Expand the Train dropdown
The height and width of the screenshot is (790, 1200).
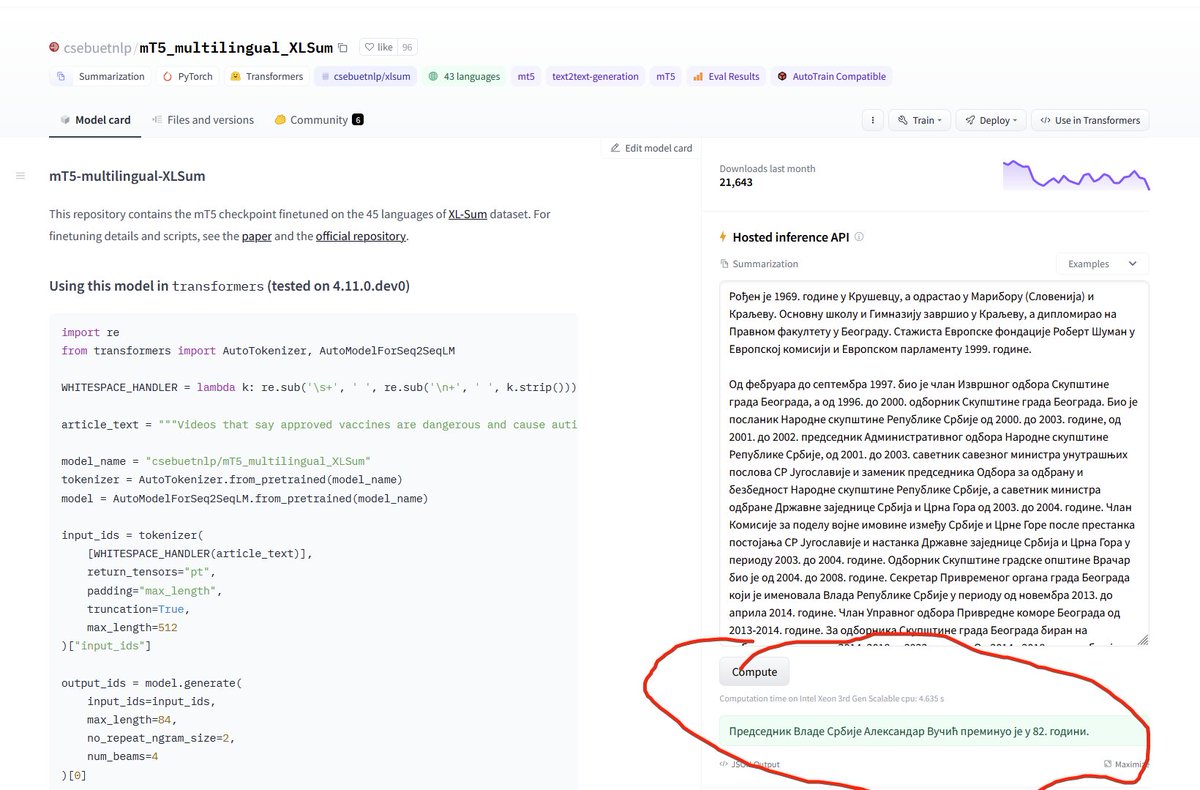coord(922,120)
